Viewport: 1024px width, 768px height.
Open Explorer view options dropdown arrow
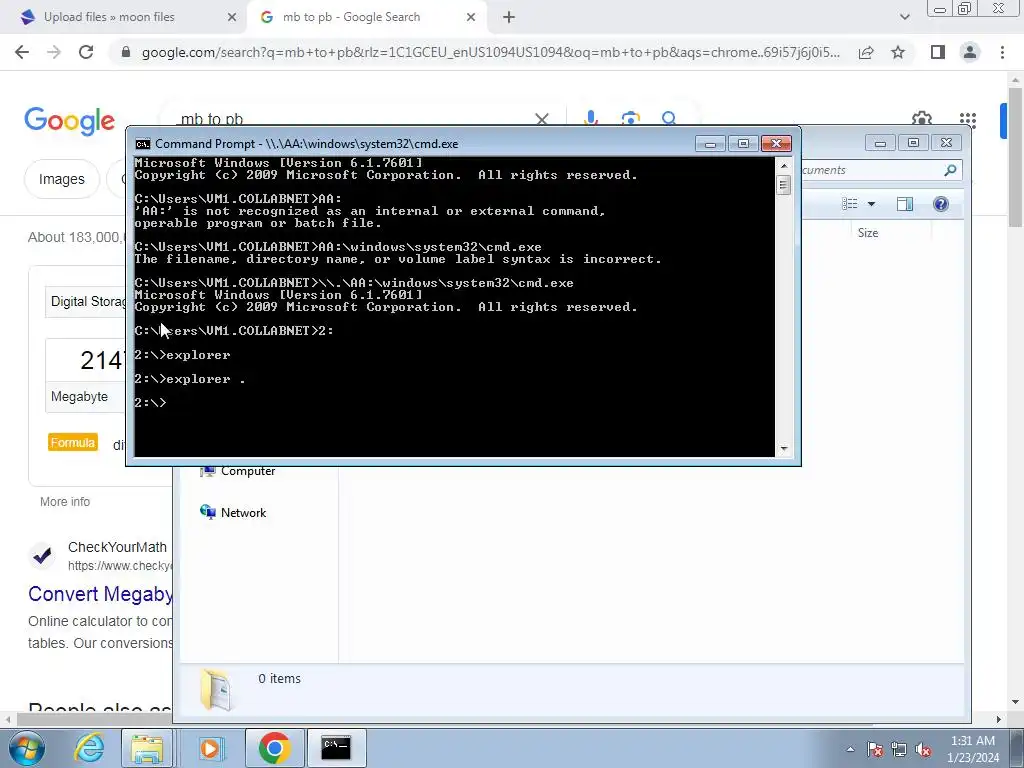(871, 204)
